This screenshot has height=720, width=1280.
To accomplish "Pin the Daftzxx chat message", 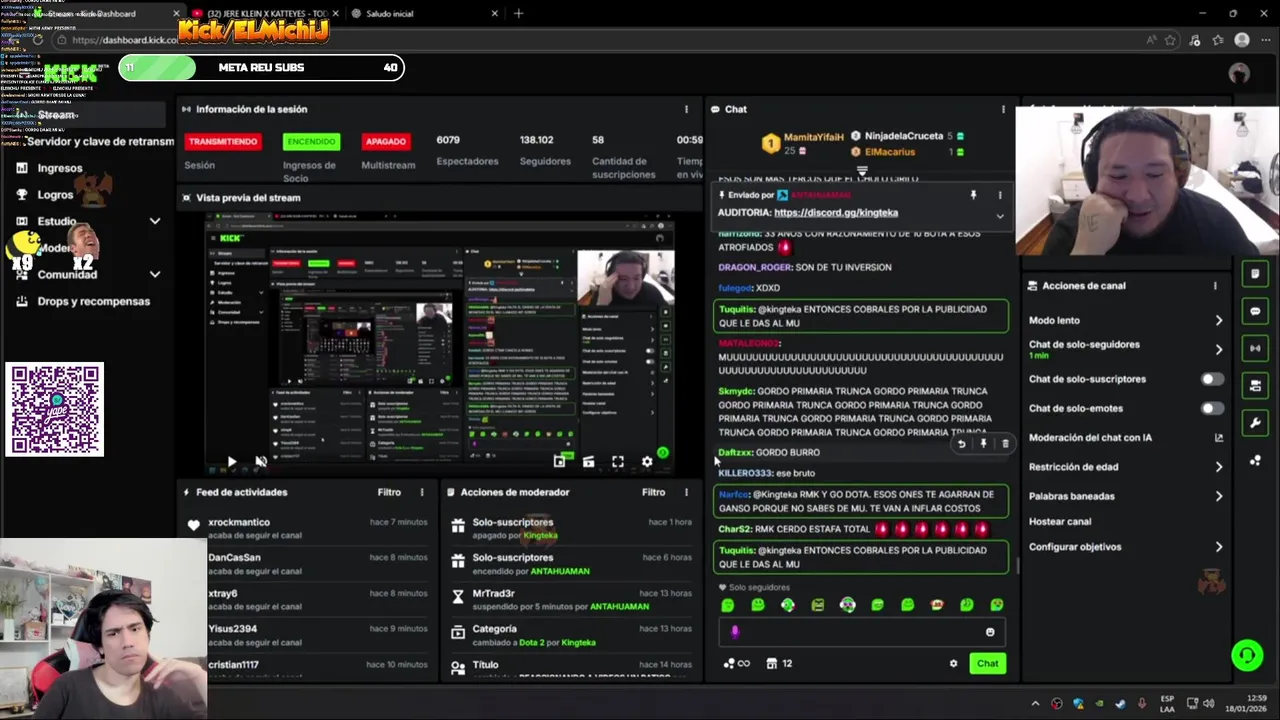I will pyautogui.click(x=983, y=444).
